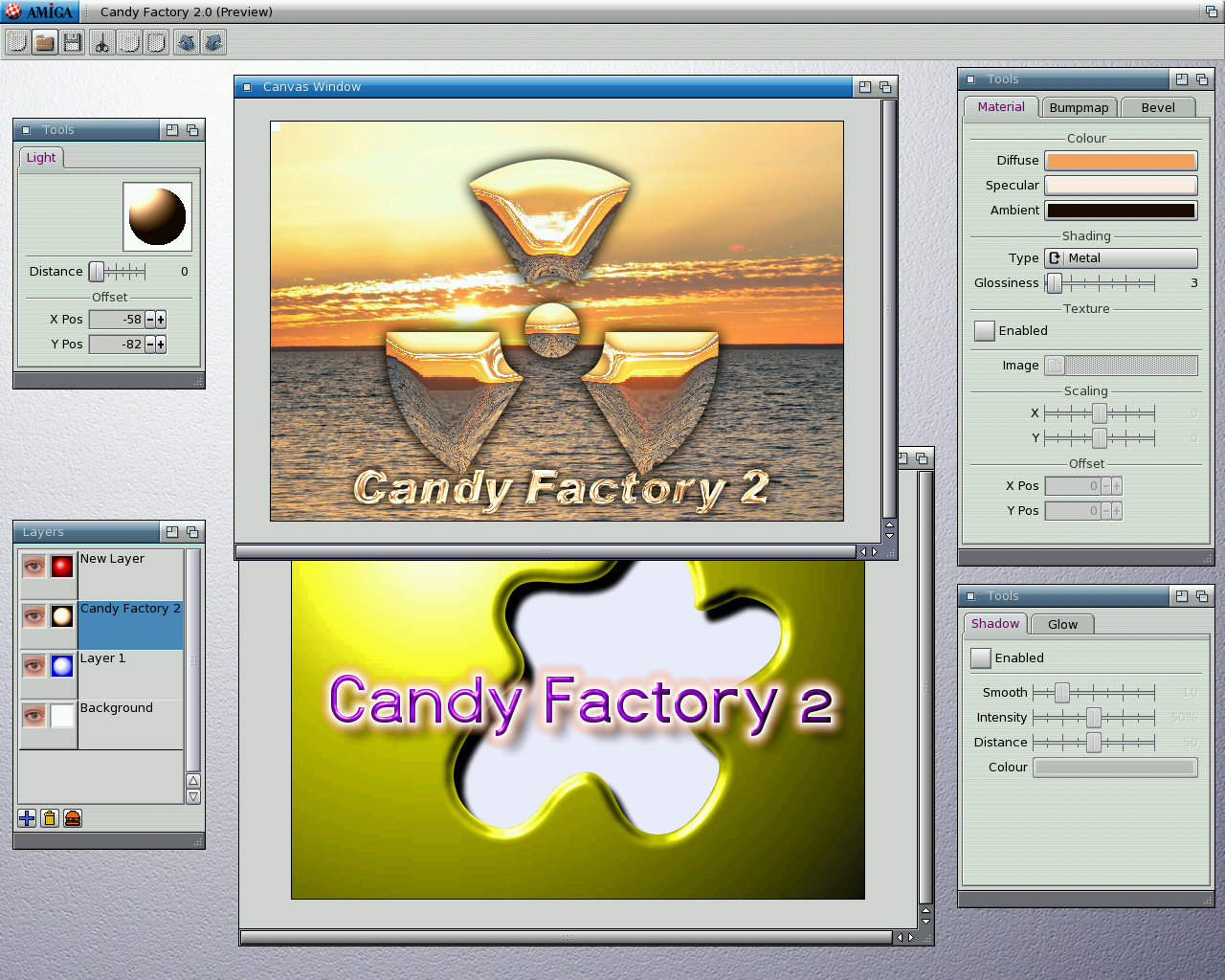Redo with the right-curving blue arrow
Image resolution: width=1225 pixels, height=980 pixels.
[214, 42]
